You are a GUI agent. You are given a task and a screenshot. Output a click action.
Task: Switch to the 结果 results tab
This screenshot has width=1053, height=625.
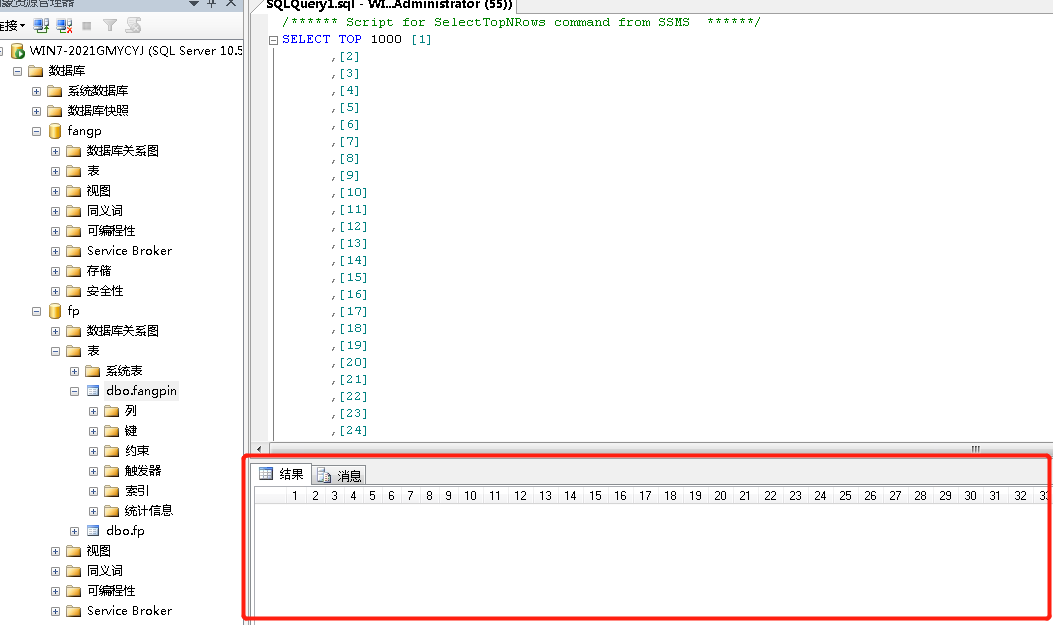(282, 474)
